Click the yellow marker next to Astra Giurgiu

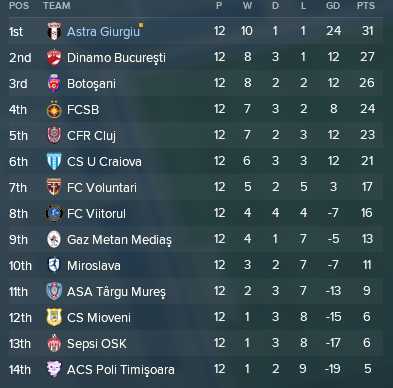pyautogui.click(x=141, y=25)
